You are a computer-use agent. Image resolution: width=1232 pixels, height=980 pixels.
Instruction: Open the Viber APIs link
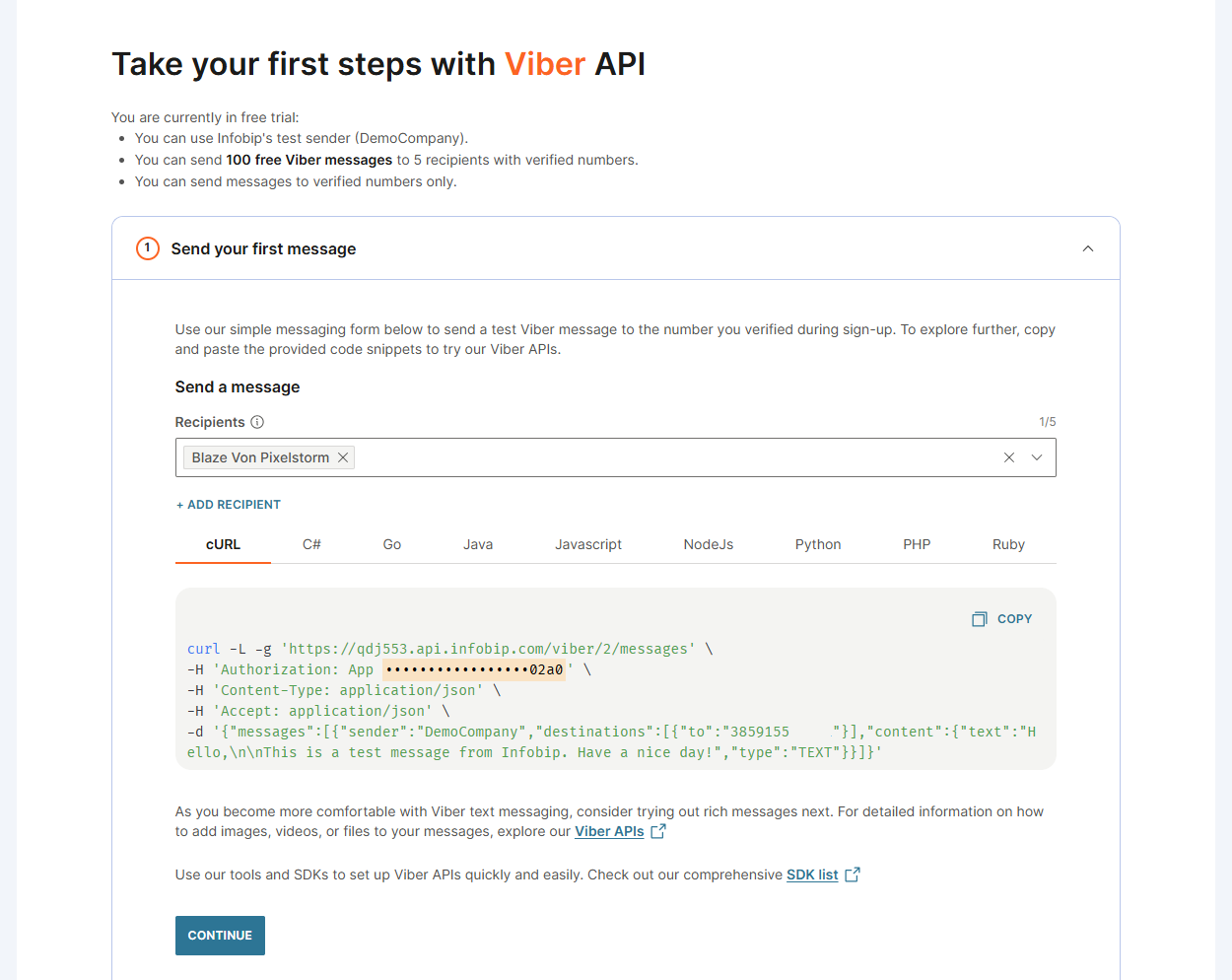609,831
